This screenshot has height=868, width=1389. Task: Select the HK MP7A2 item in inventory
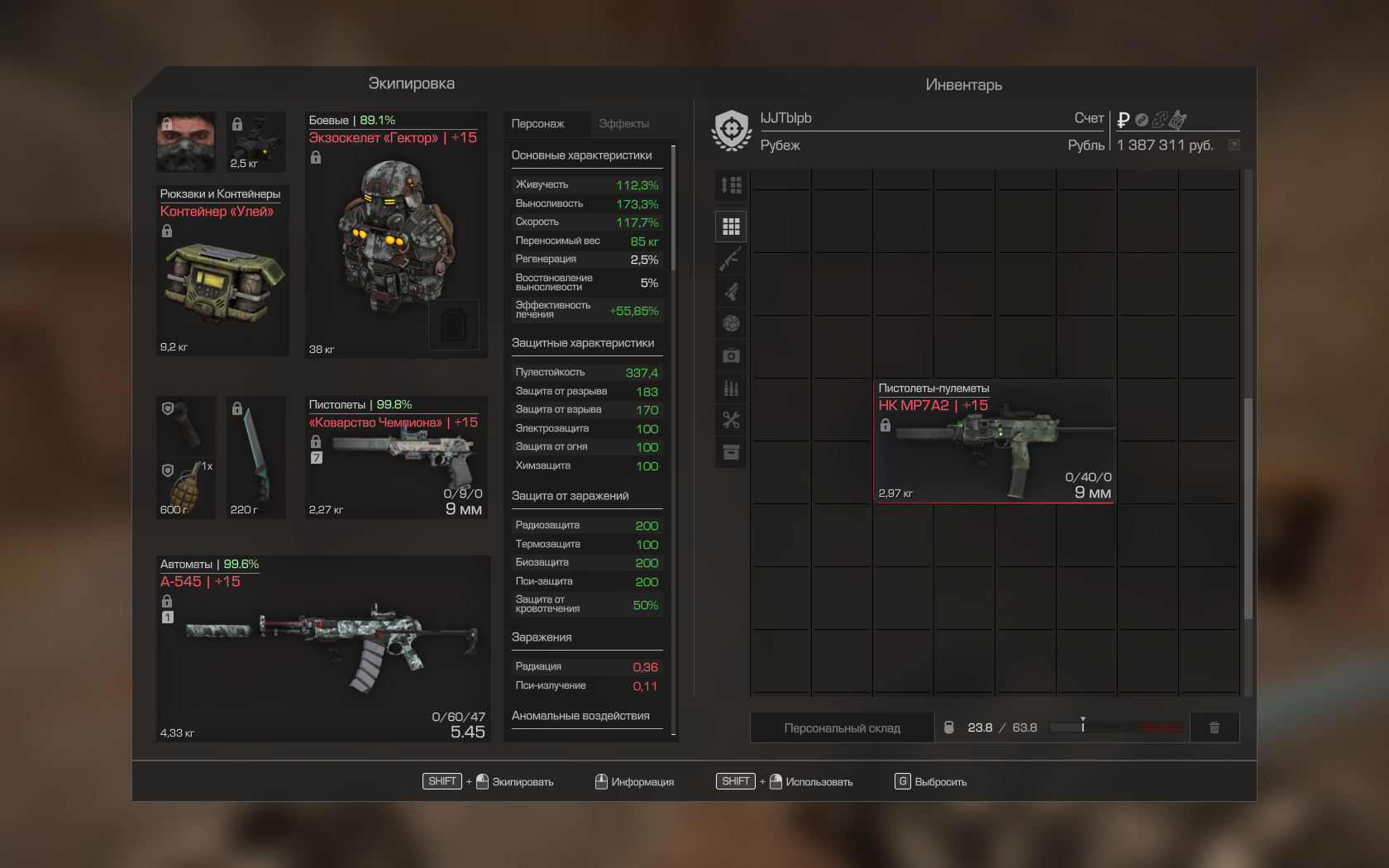995,441
